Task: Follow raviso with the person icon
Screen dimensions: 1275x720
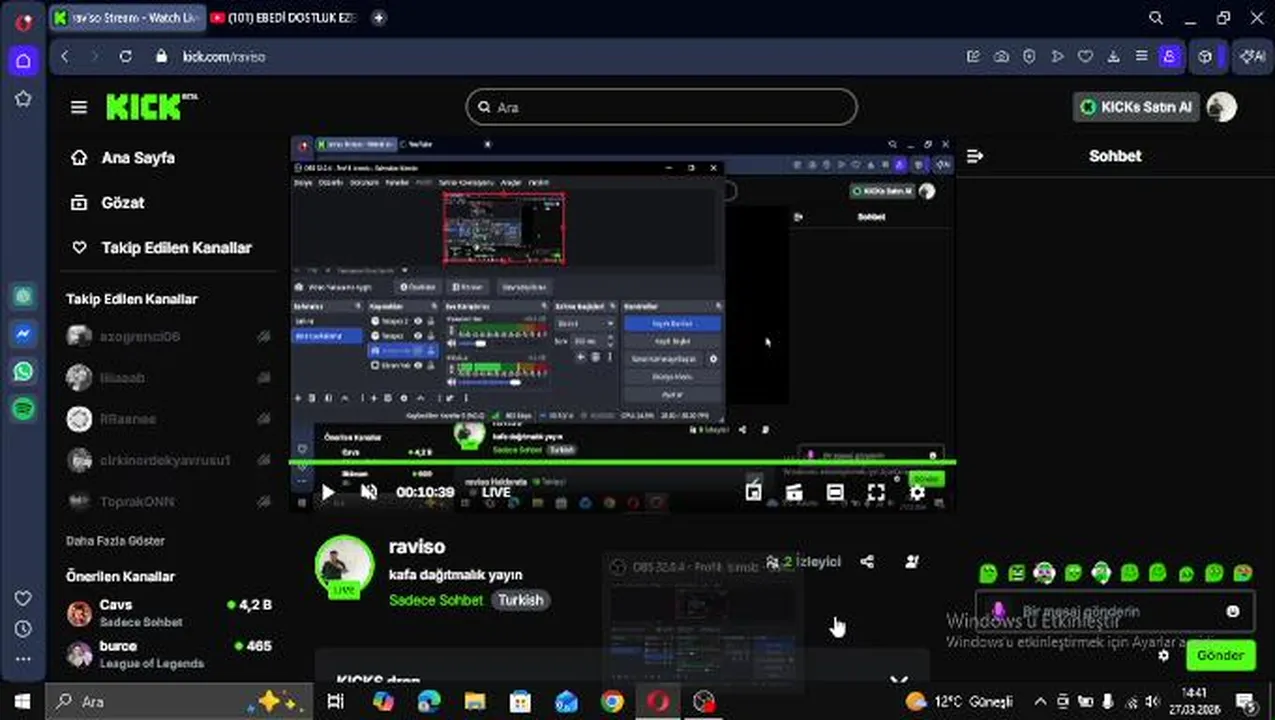Action: point(912,562)
